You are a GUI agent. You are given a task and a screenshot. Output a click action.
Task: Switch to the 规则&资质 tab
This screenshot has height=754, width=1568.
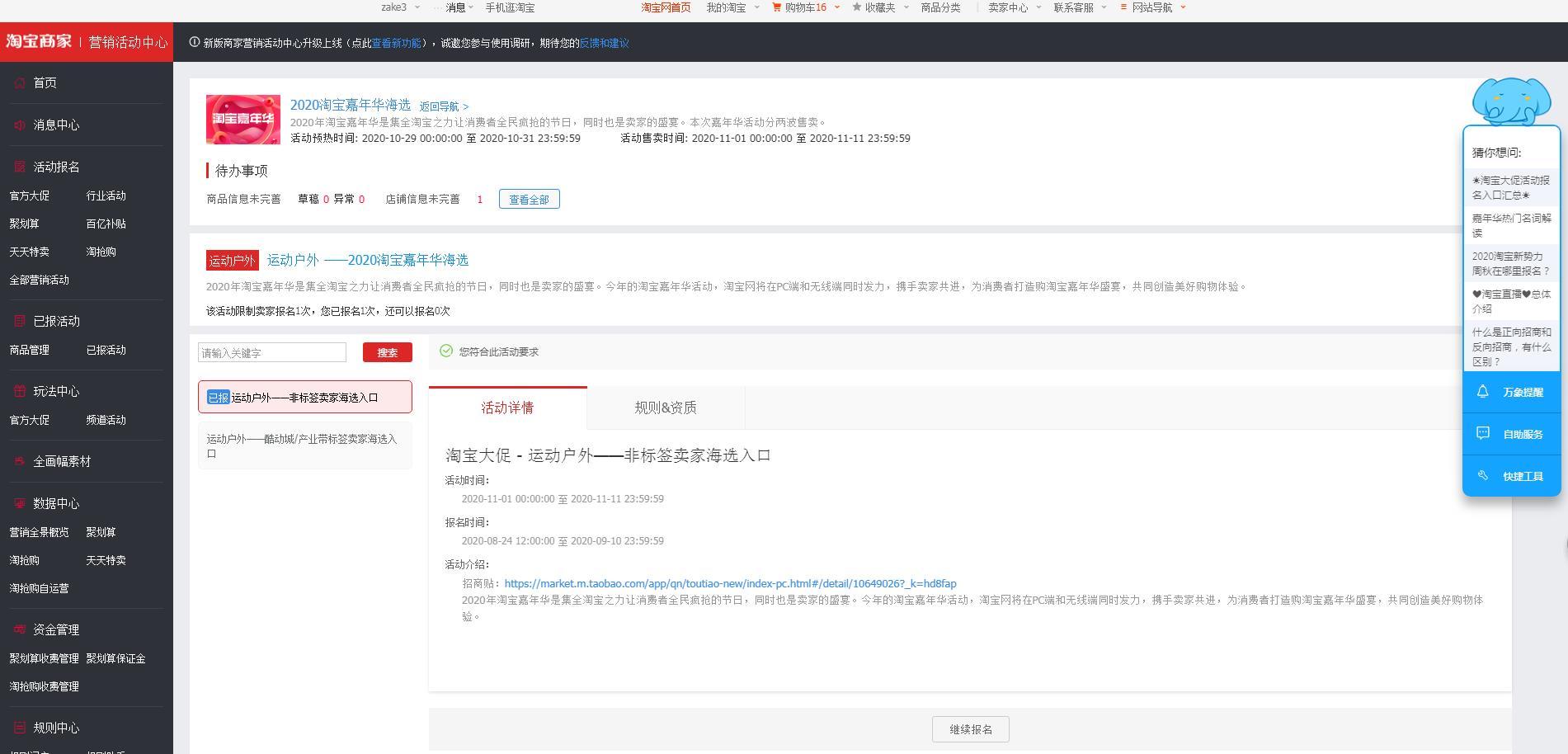point(665,407)
